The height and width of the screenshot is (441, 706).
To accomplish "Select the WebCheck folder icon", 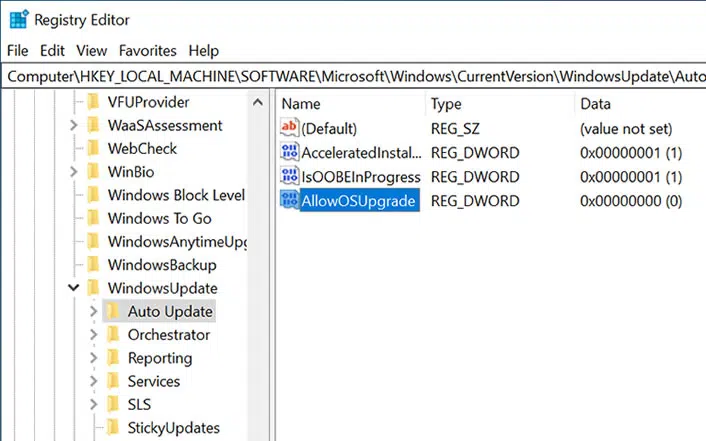I will (93, 148).
